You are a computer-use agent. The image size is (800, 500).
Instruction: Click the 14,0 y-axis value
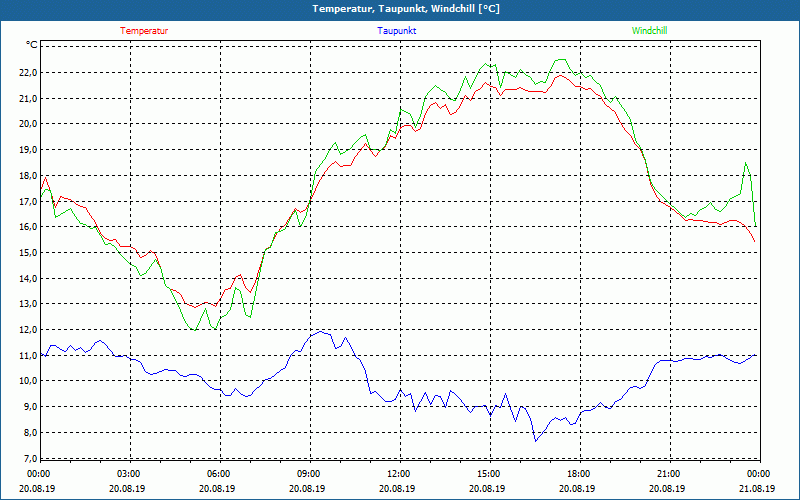(x=29, y=278)
